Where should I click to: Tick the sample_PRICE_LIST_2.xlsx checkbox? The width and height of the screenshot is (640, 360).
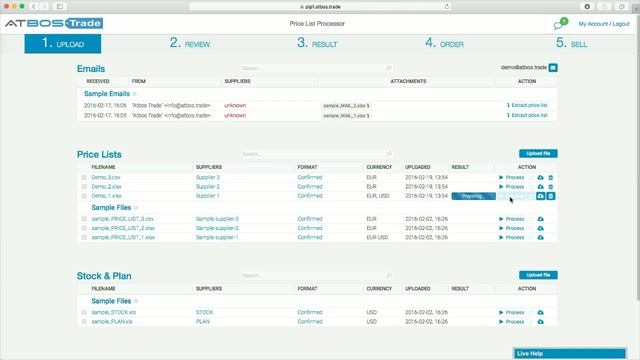click(x=84, y=228)
